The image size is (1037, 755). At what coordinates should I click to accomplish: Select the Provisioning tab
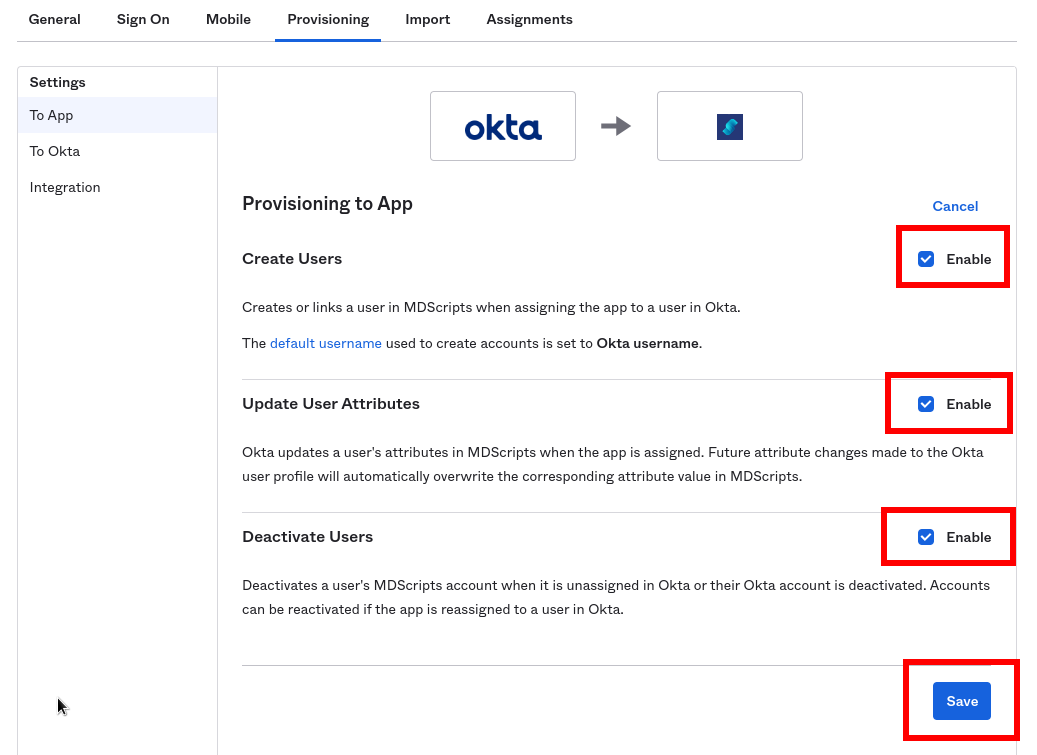(328, 19)
